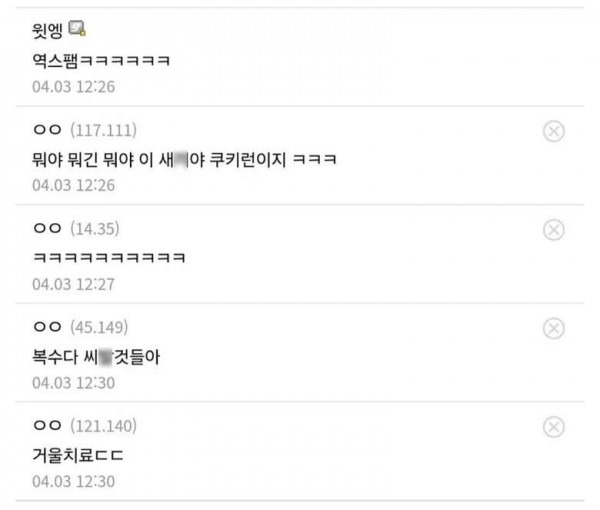600x510 pixels.
Task: Click the comment text 거울치료ㄷㄷ
Action: point(78,455)
